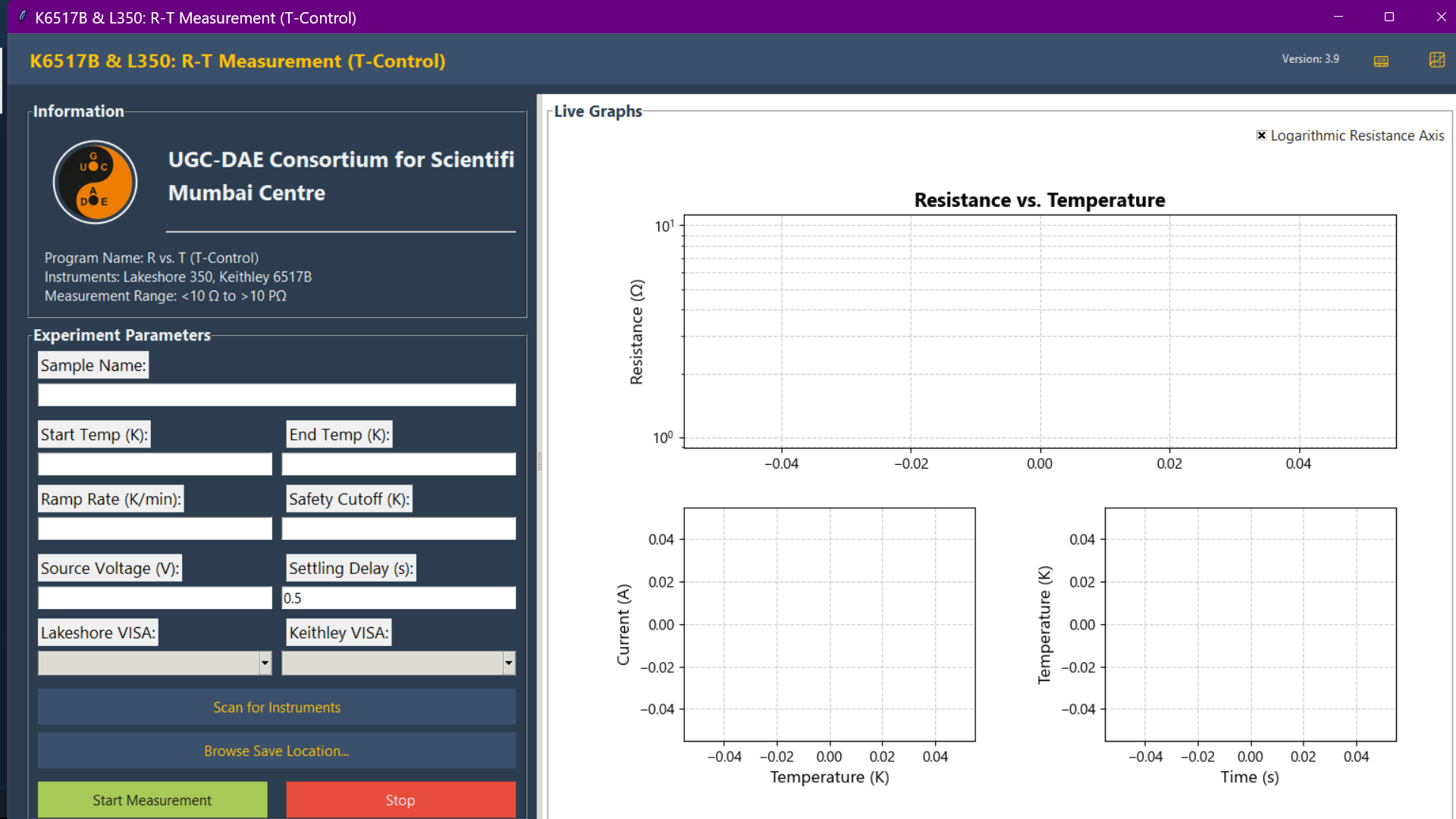Focus the Start Temp (K) field
Viewport: 1456px width, 819px height.
click(155, 463)
